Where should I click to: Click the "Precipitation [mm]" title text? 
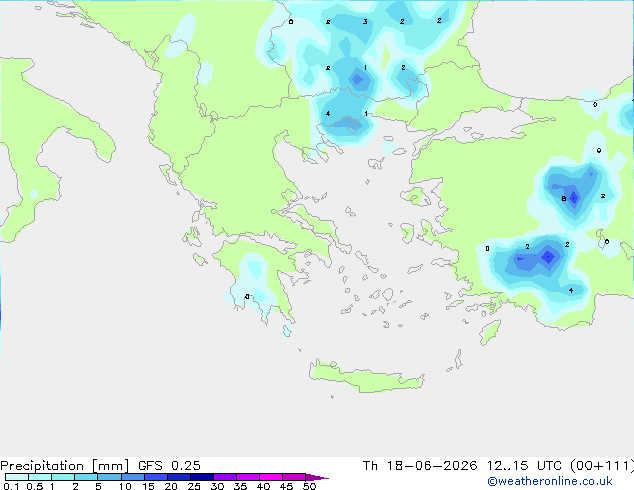pos(64,466)
